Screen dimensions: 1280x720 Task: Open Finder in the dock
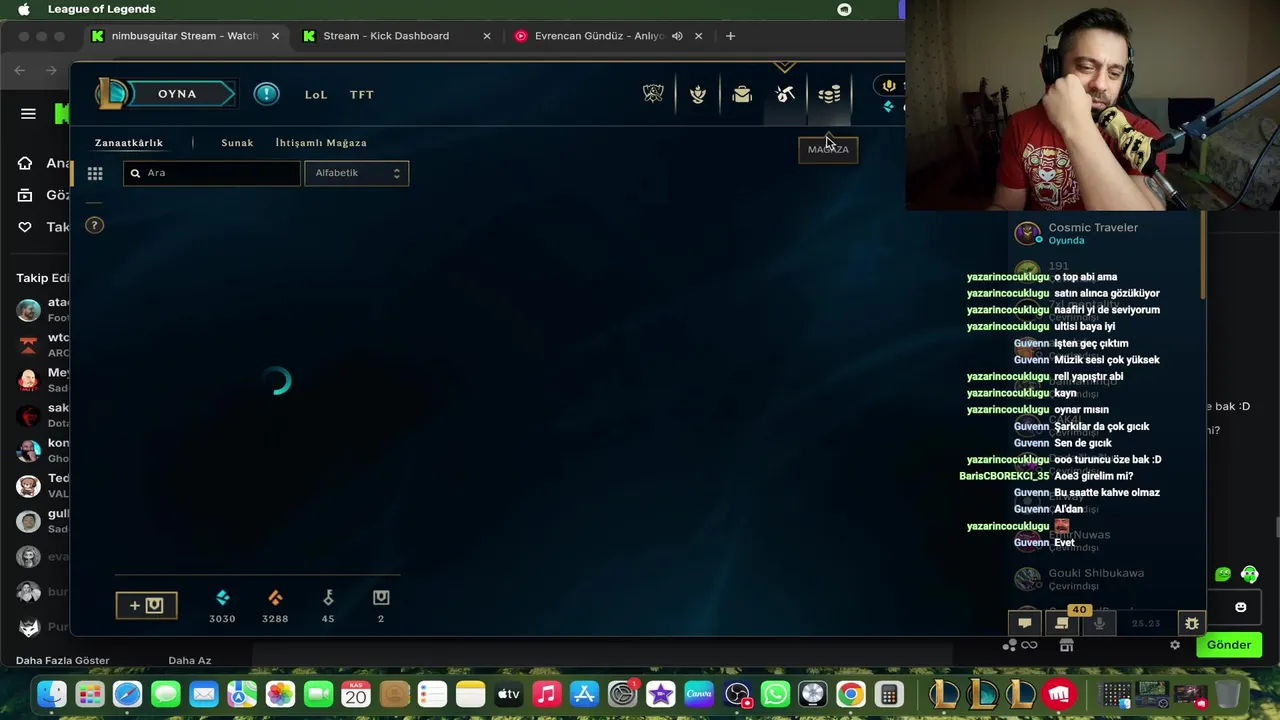tap(52, 694)
